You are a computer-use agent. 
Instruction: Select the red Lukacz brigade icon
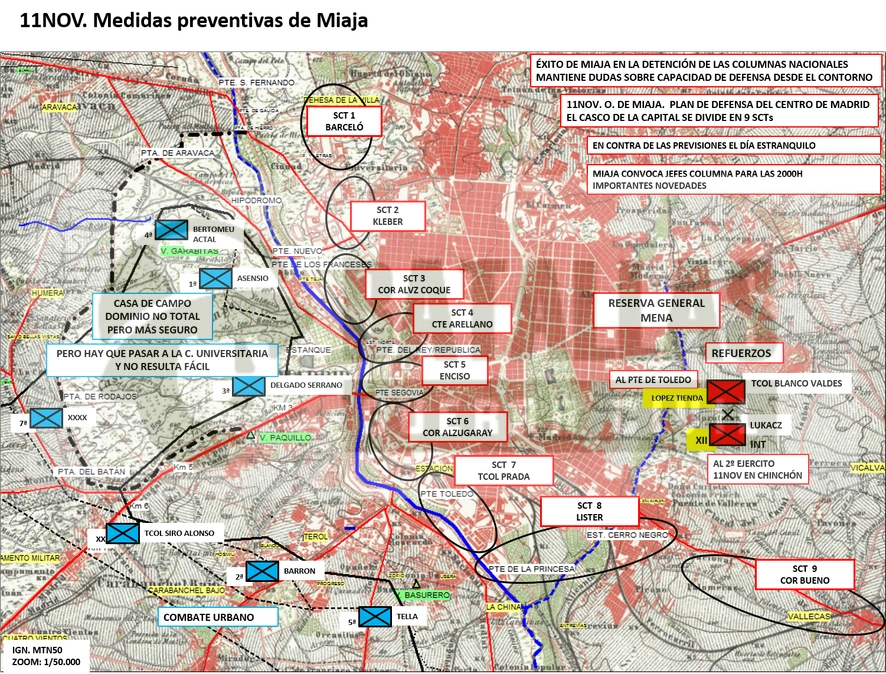pyautogui.click(x=728, y=435)
